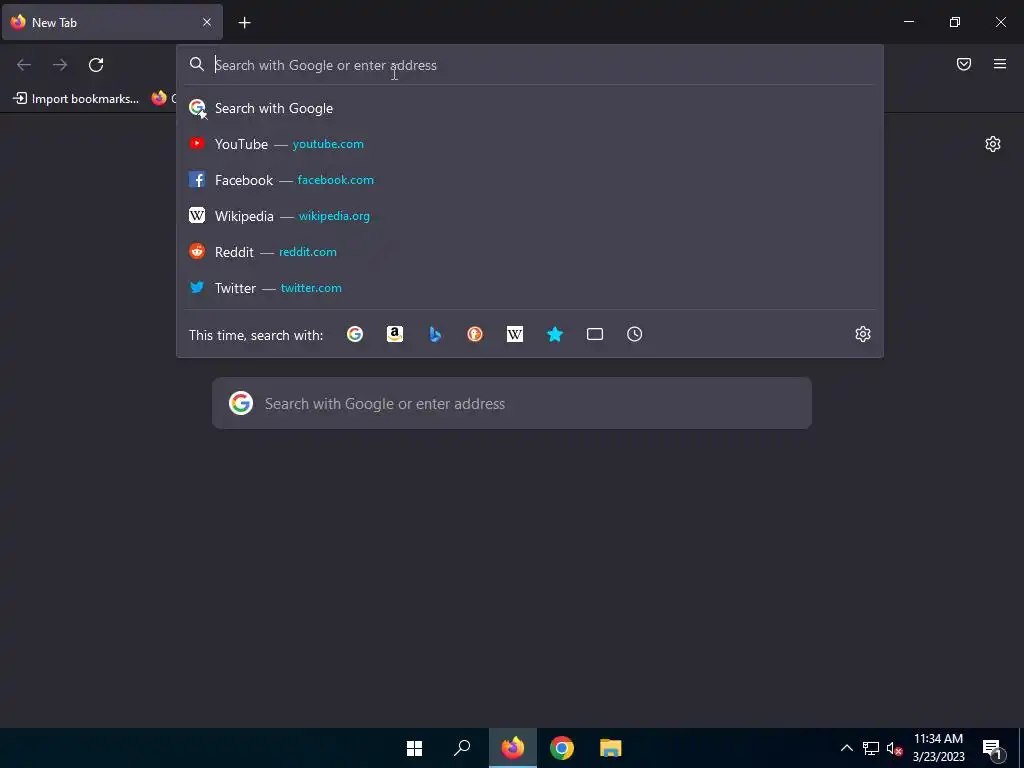The height and width of the screenshot is (768, 1024).
Task: Click Google logo in page search box
Action: pos(241,404)
